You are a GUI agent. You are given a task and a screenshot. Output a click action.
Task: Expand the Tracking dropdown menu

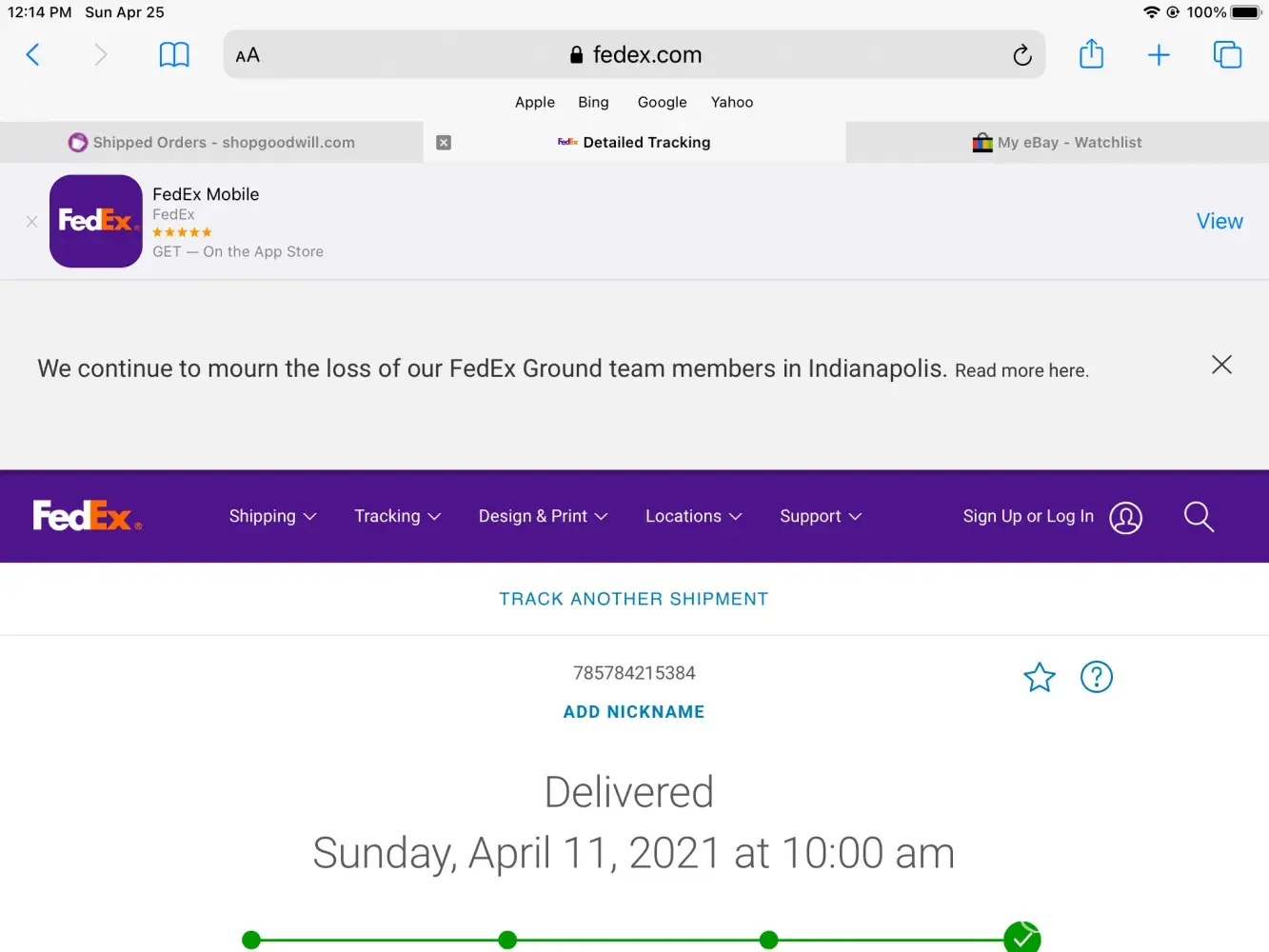(397, 516)
